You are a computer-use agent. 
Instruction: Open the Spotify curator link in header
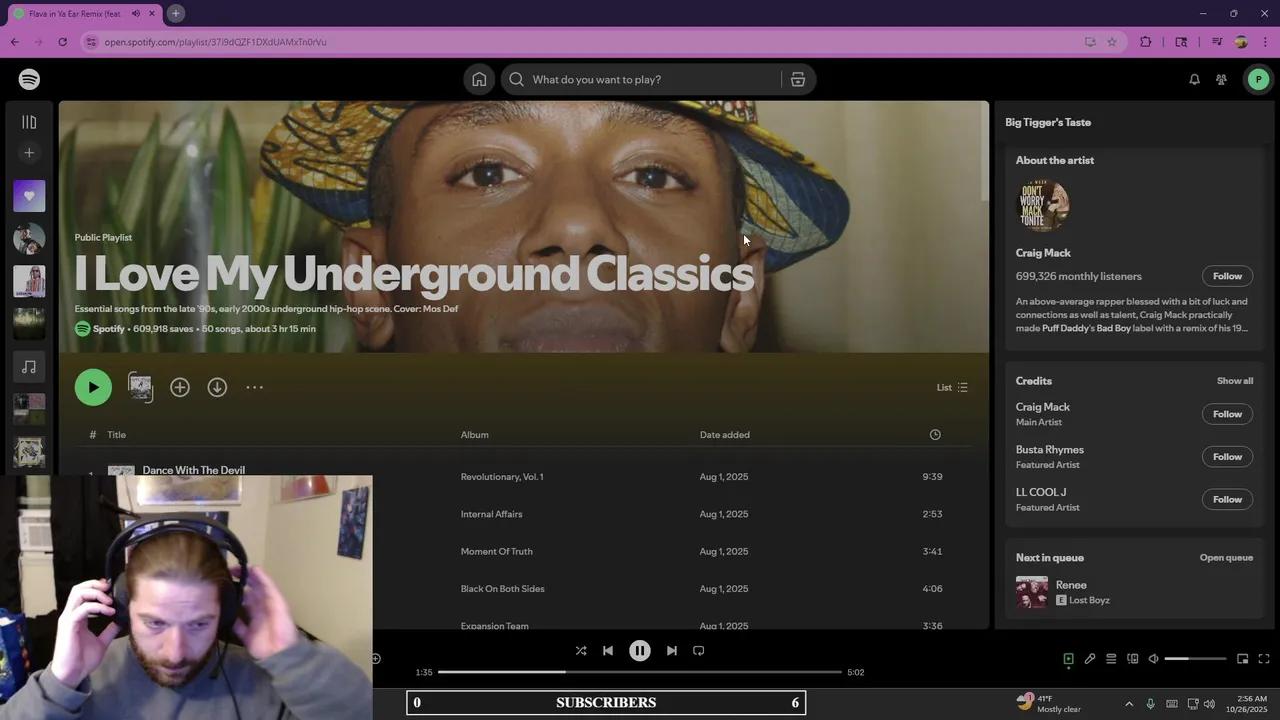[x=108, y=329]
